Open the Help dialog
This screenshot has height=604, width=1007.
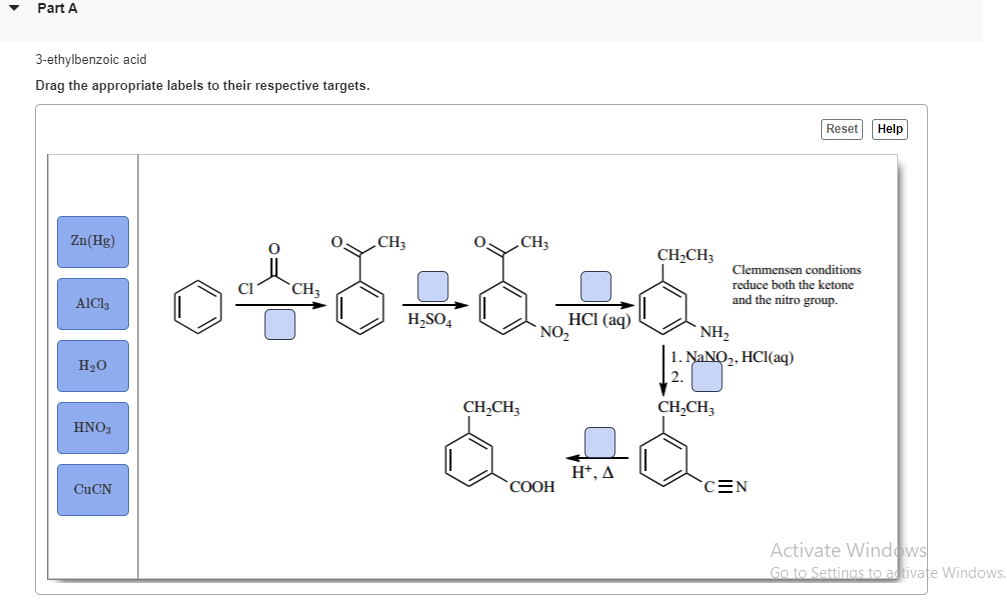pos(889,128)
